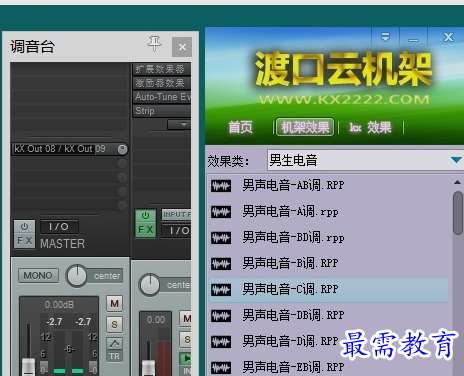
Task: Mute the master track
Action: point(114,304)
